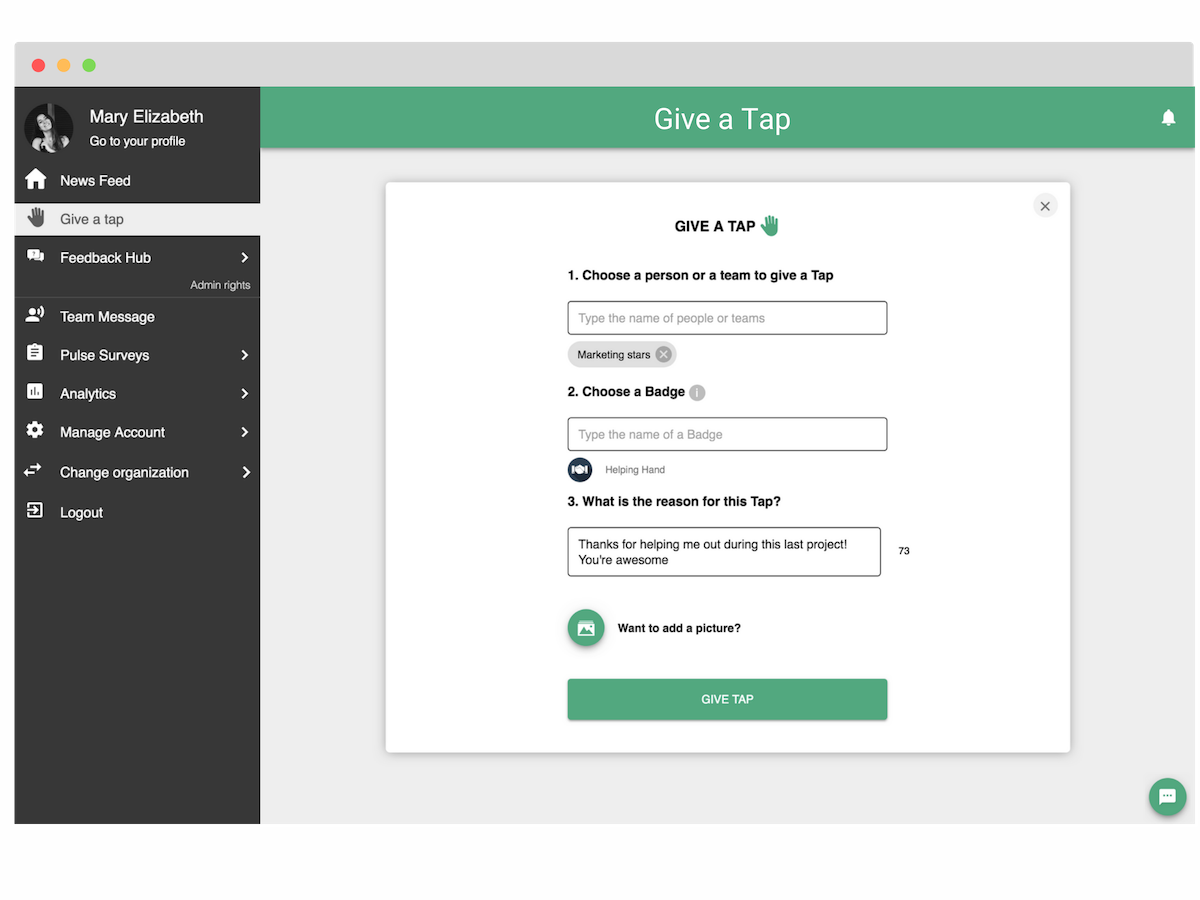The image size is (1200, 900).
Task: Expand the Analytics chevron
Action: pos(244,394)
